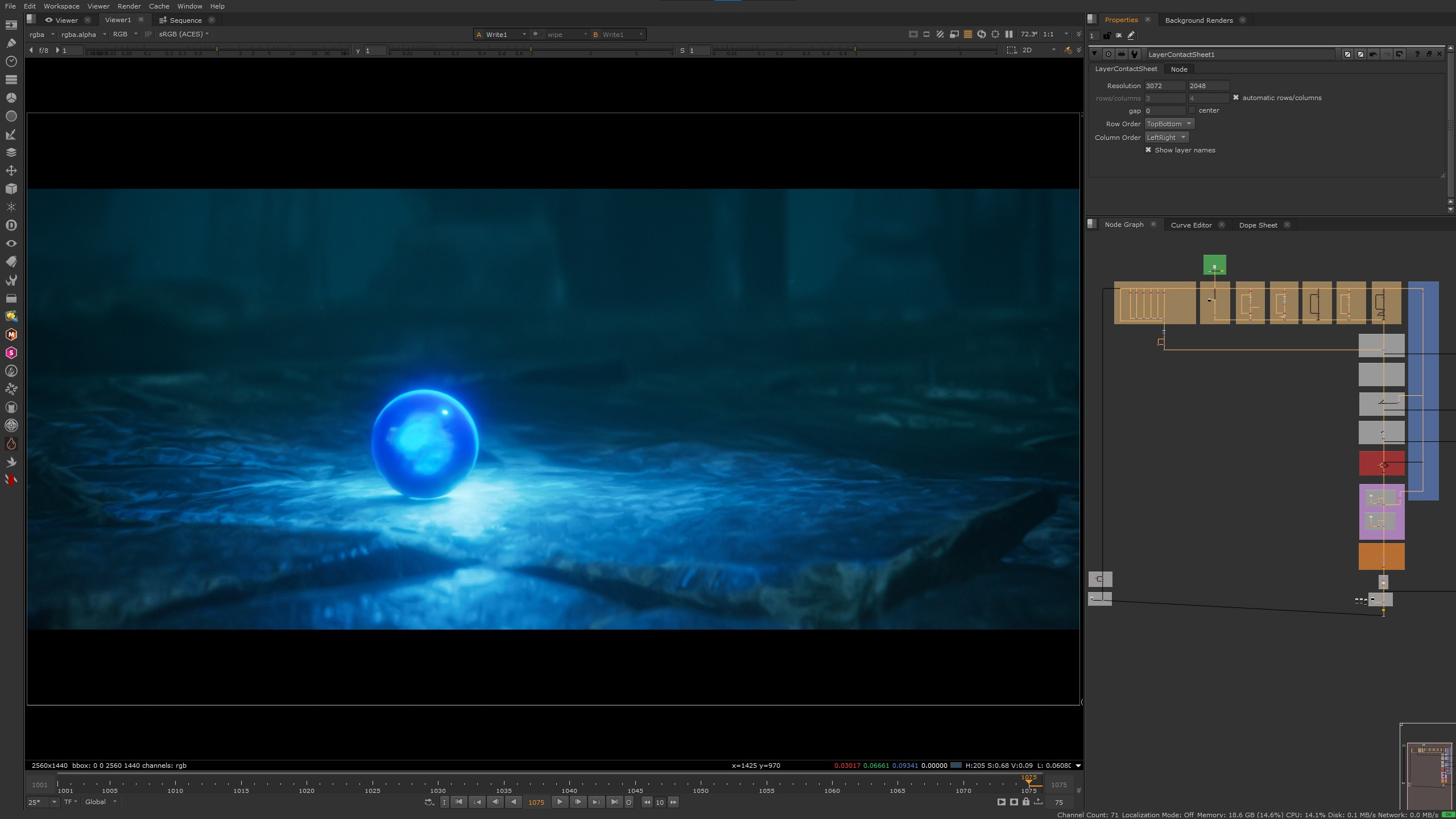Screen dimensions: 1456x819
Task: Toggle the eyedropper info icon in the viewer
Action: tap(1068, 50)
